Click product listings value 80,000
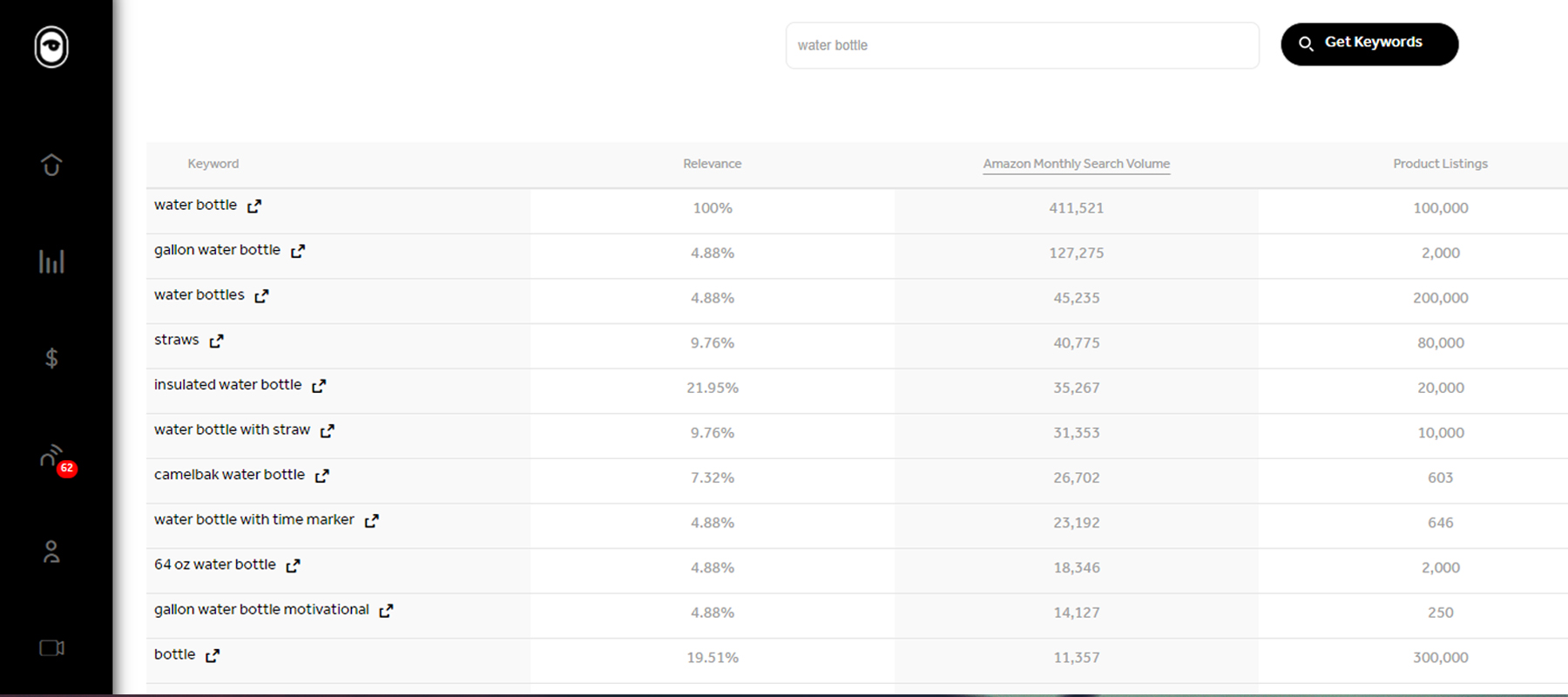 pos(1441,343)
